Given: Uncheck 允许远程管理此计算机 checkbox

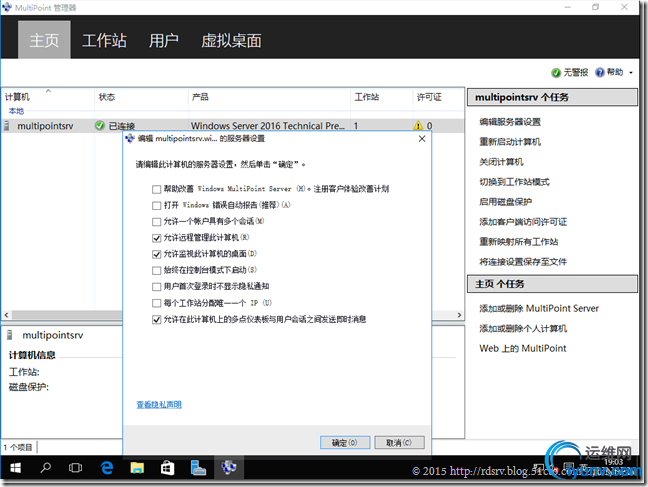Looking at the screenshot, I should (156, 238).
